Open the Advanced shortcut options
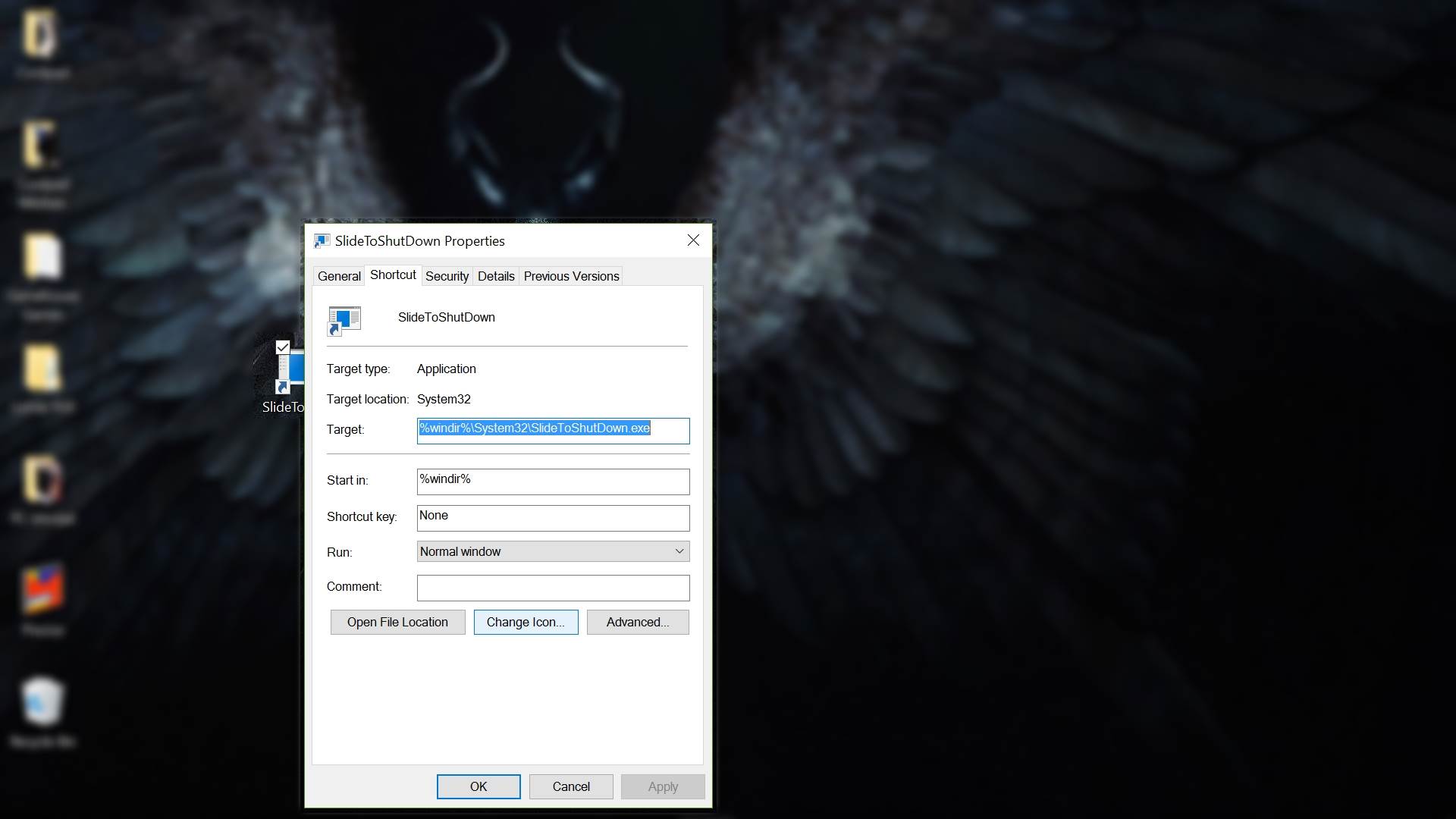1456x819 pixels. [x=638, y=622]
